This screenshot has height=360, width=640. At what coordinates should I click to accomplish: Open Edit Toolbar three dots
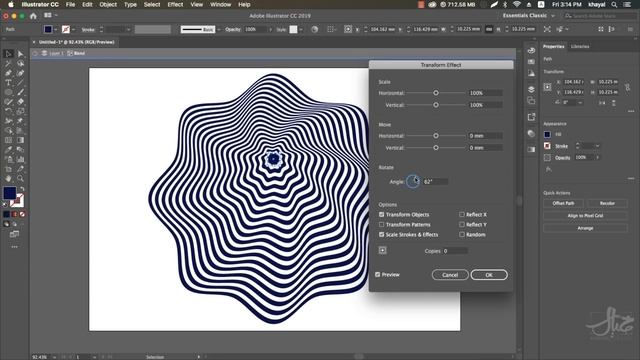[15, 247]
